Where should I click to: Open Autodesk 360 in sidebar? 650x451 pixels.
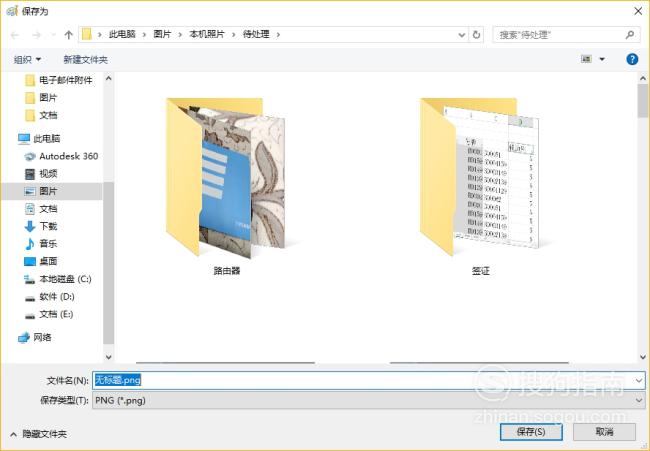[61, 156]
